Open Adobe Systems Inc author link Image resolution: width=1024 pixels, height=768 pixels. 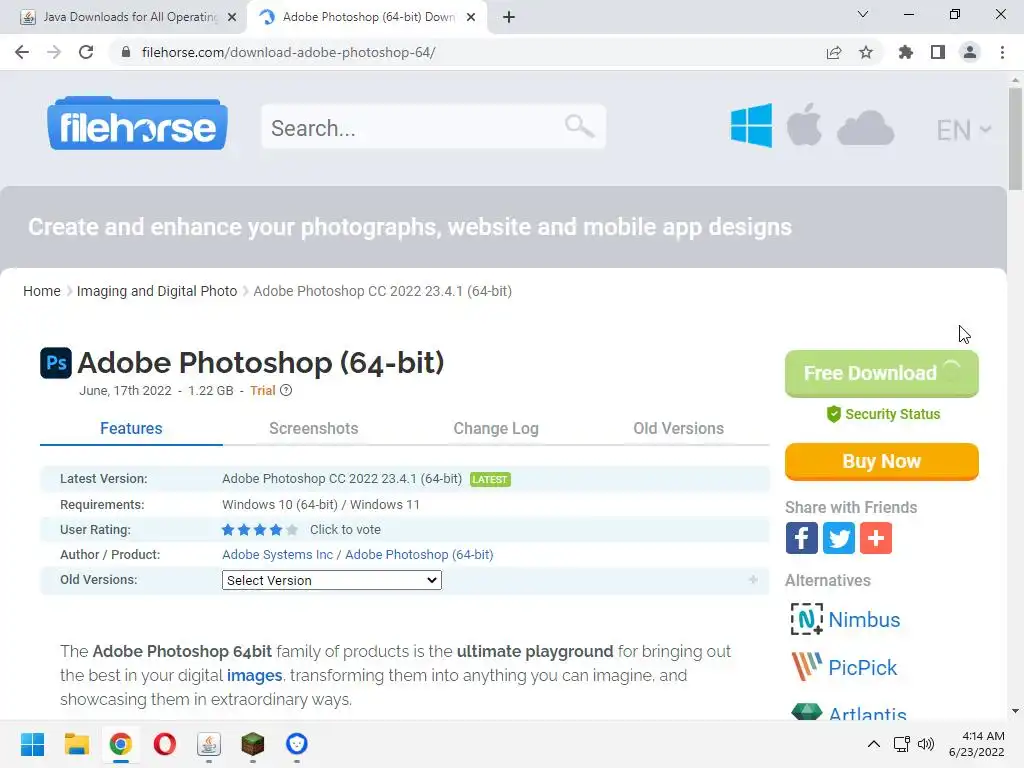tap(278, 554)
